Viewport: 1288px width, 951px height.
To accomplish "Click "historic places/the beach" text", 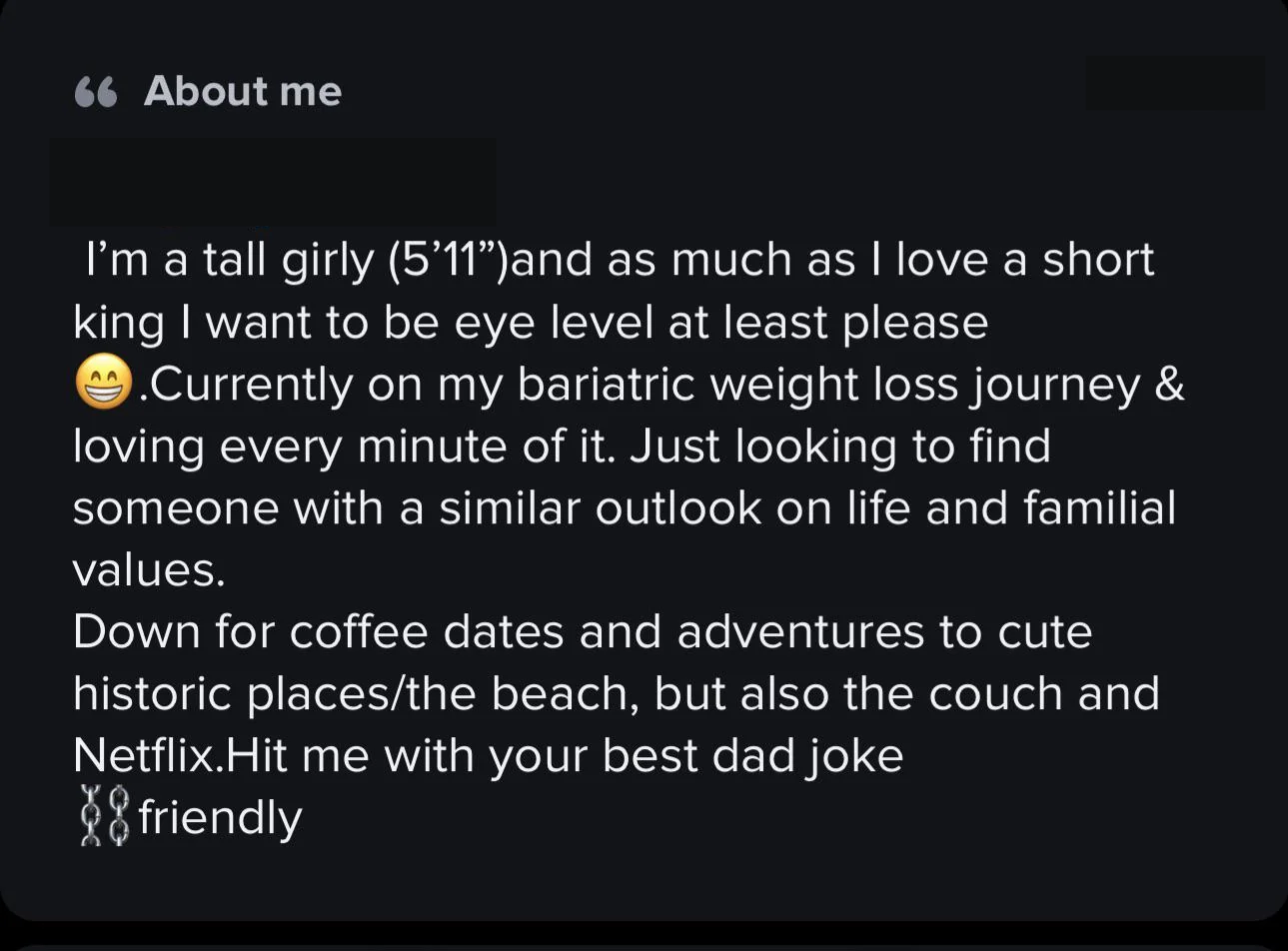I will (356, 694).
